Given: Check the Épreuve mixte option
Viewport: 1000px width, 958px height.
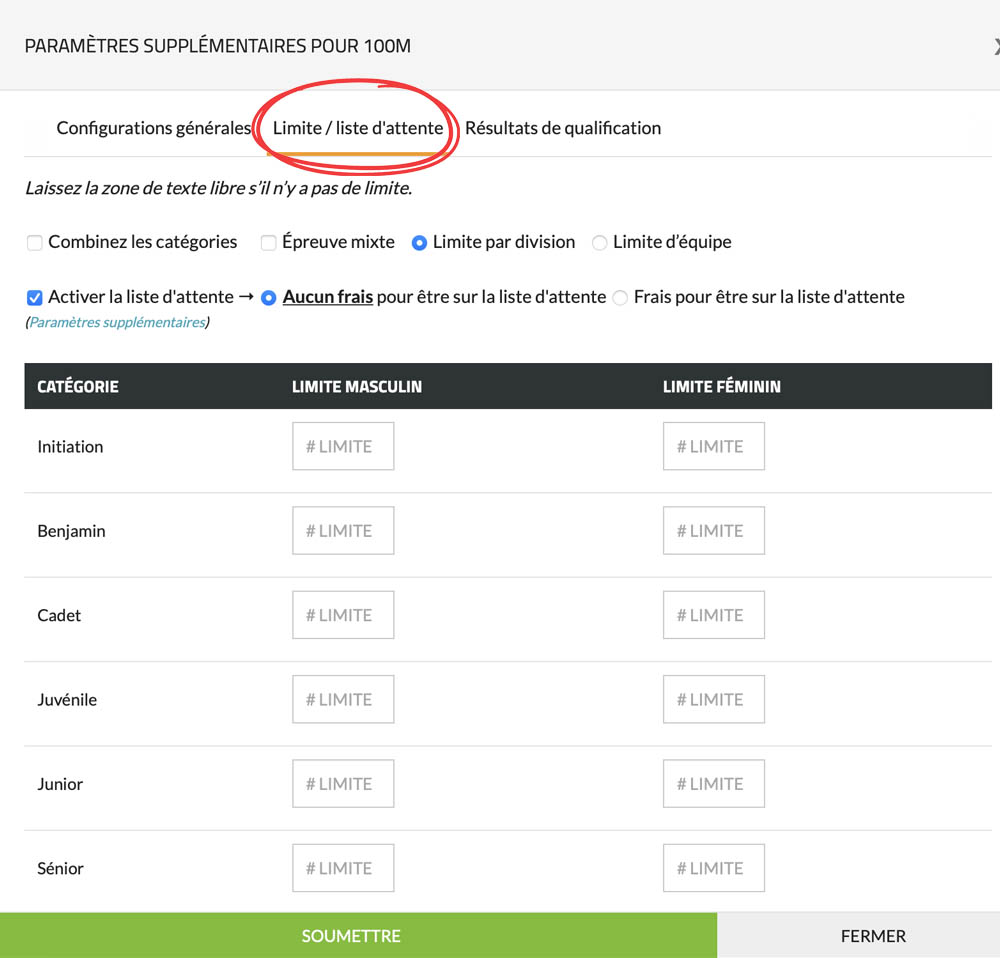Looking at the screenshot, I should tap(268, 242).
